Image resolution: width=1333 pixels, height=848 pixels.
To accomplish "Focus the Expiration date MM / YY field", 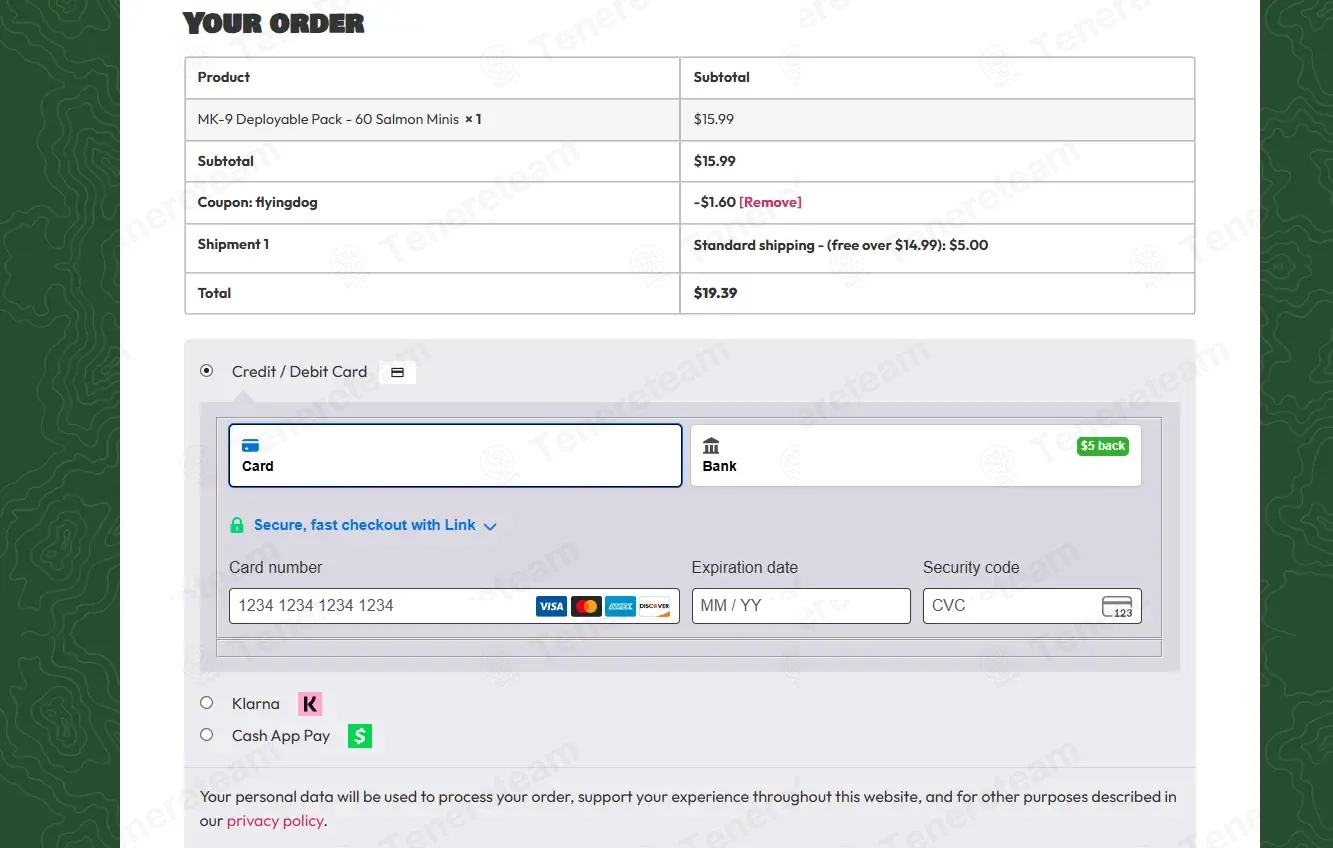I will click(x=801, y=606).
